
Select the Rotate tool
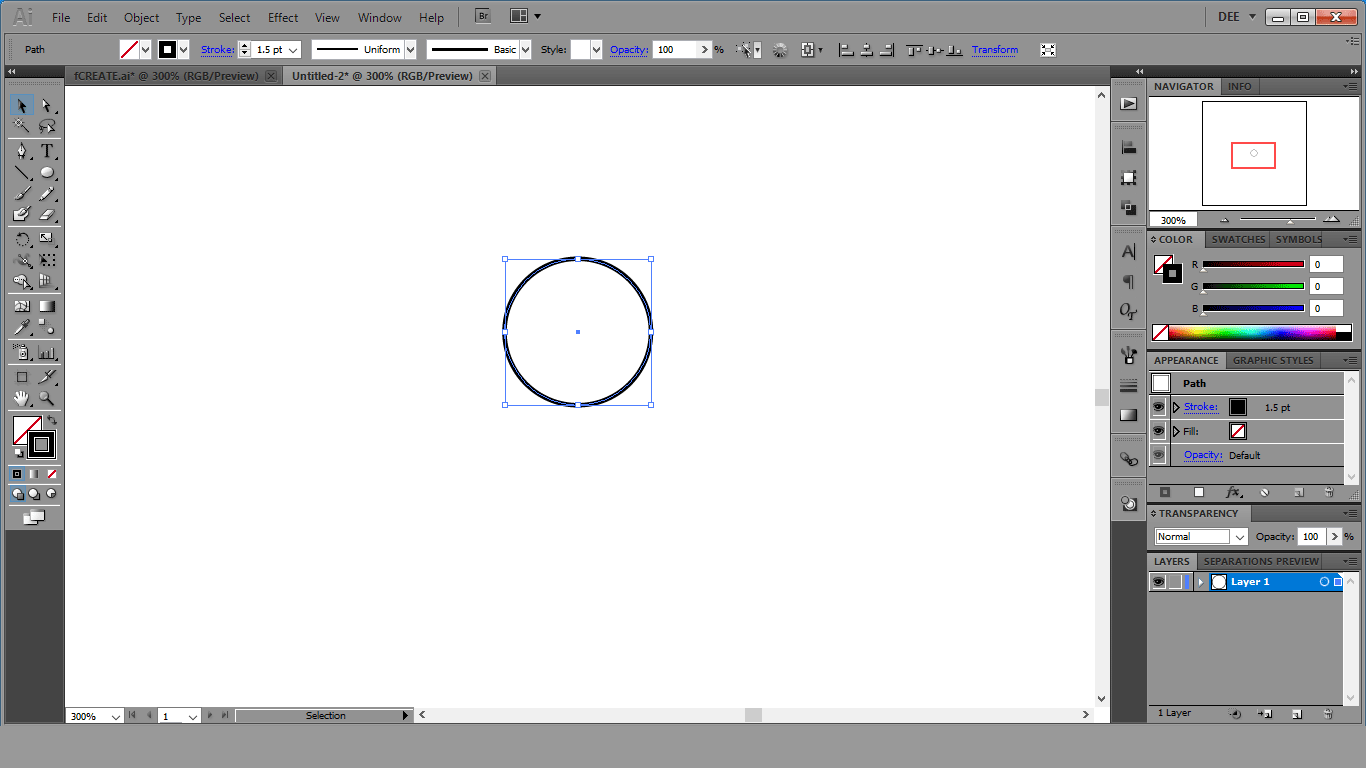[x=22, y=239]
